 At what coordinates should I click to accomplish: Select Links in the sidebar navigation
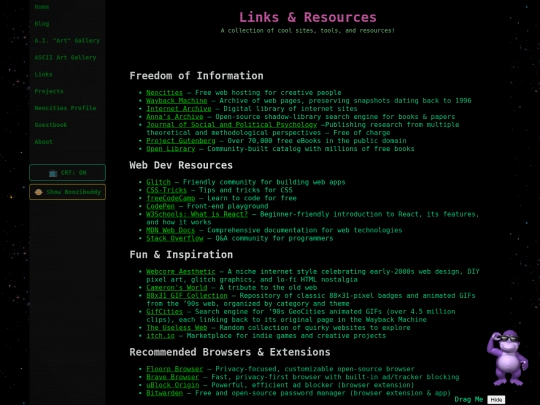pyautogui.click(x=43, y=74)
